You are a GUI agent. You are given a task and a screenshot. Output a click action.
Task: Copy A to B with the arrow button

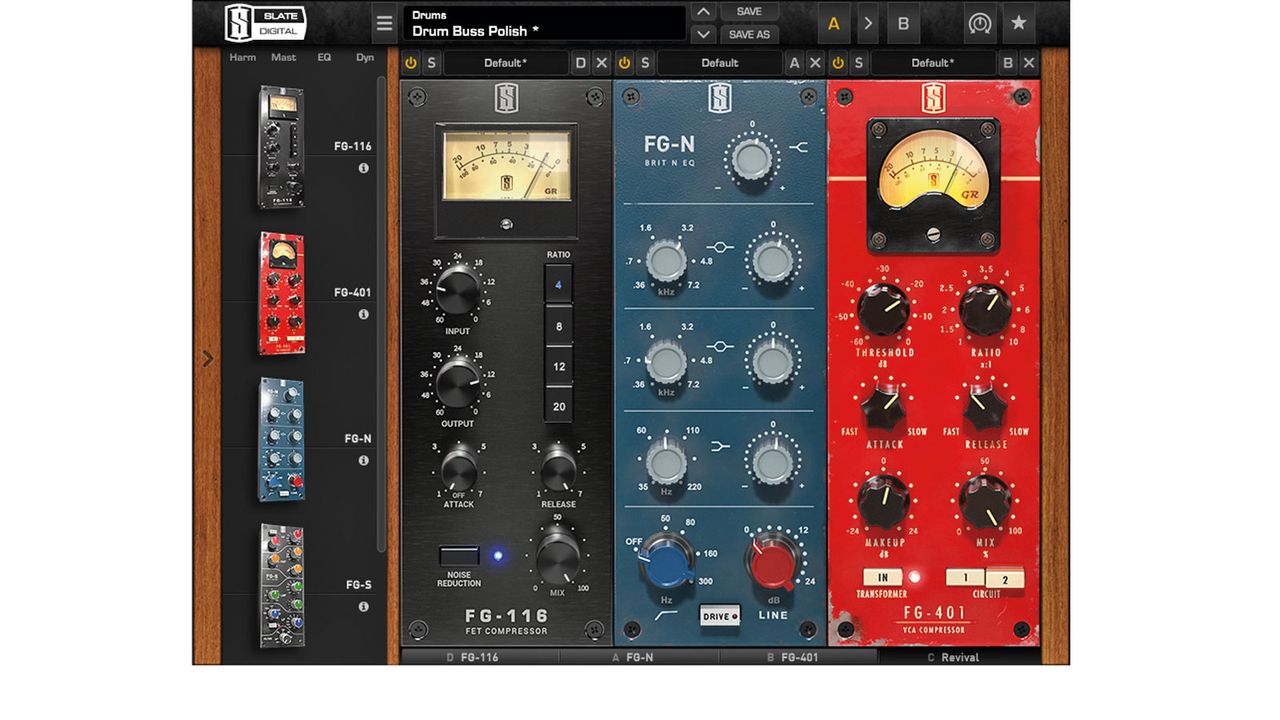coord(868,23)
